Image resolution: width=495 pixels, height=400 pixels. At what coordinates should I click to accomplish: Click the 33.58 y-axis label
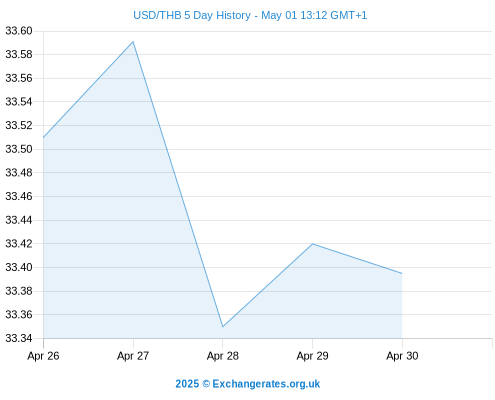pyautogui.click(x=19, y=54)
